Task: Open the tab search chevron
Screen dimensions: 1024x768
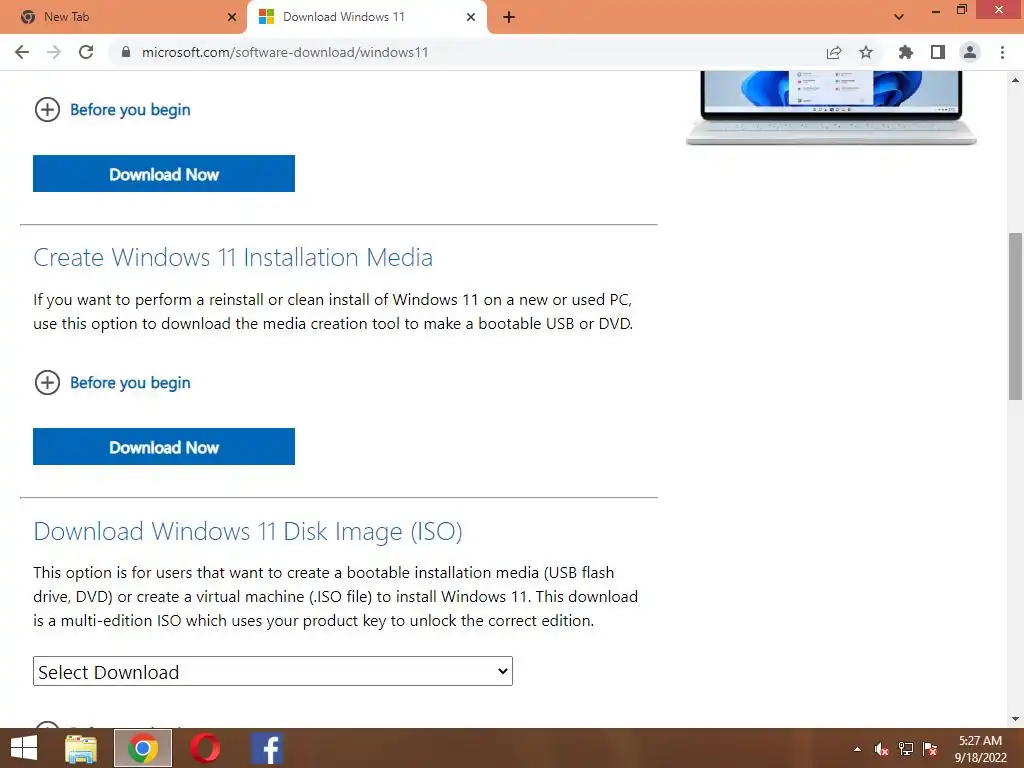Action: (899, 17)
